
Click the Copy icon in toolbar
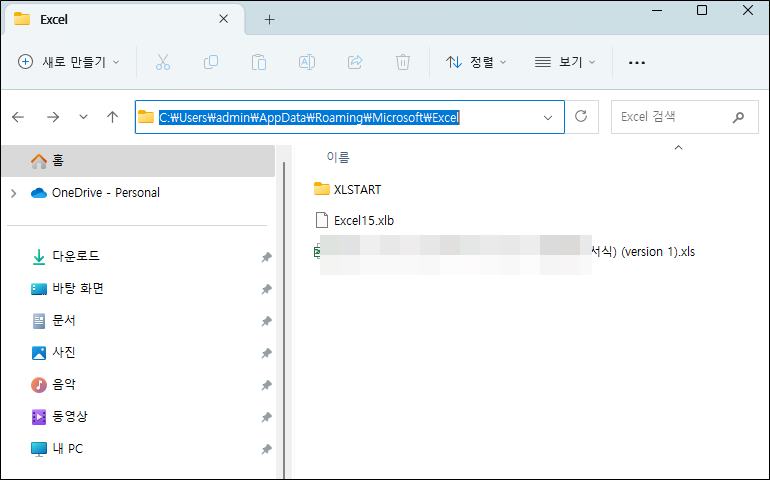pos(211,62)
